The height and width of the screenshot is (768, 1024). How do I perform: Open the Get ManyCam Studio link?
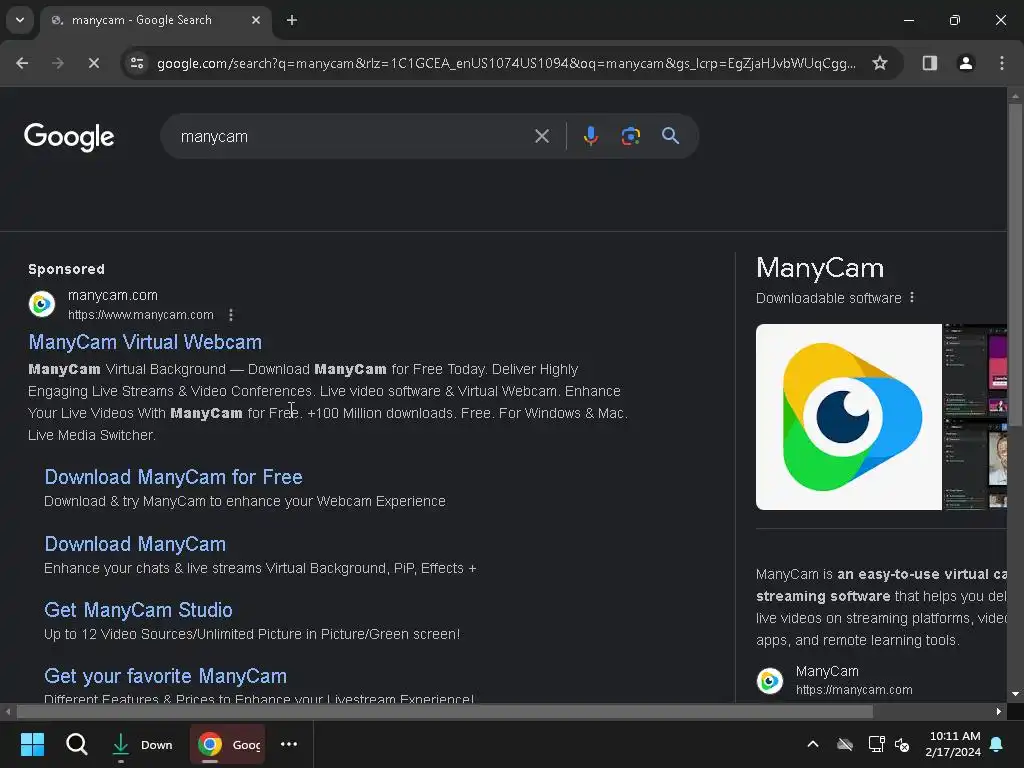click(138, 610)
